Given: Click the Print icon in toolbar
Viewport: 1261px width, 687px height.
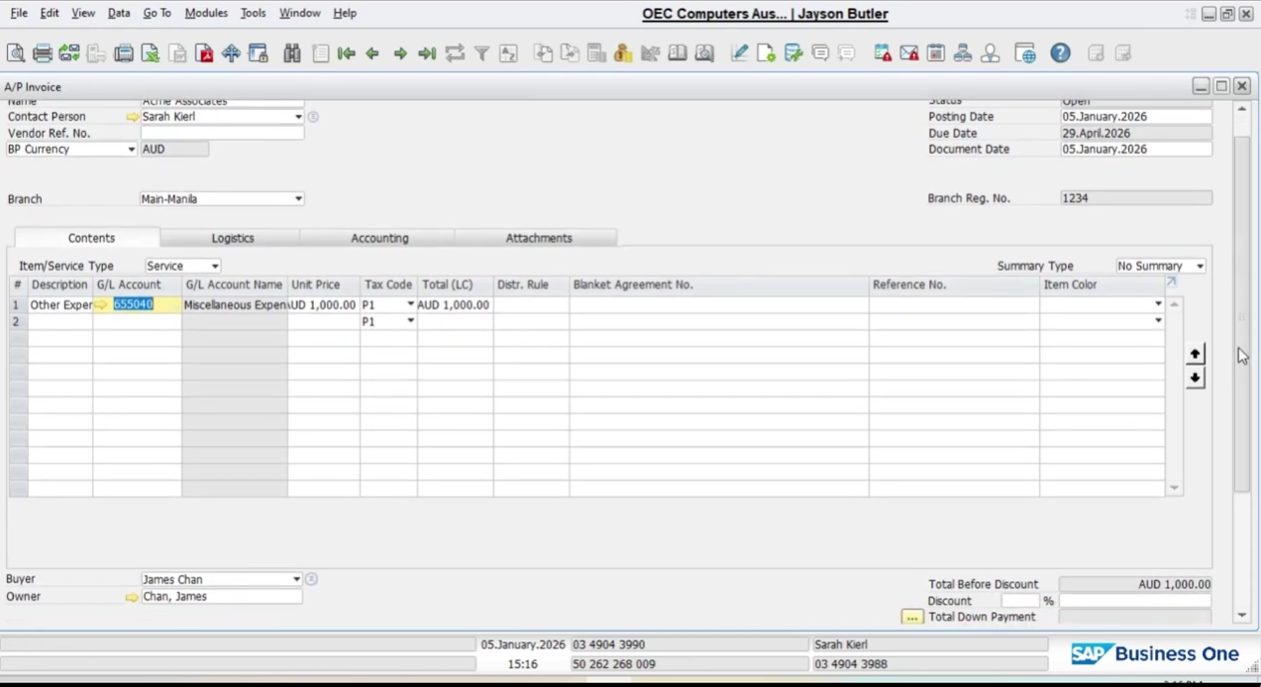Looking at the screenshot, I should (x=42, y=53).
